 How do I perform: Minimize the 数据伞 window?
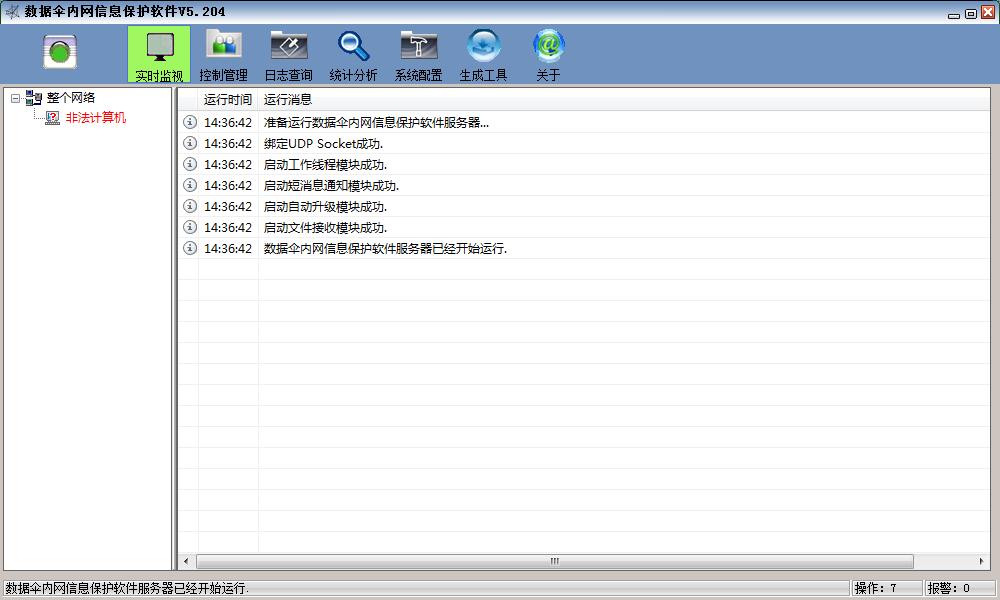[954, 13]
